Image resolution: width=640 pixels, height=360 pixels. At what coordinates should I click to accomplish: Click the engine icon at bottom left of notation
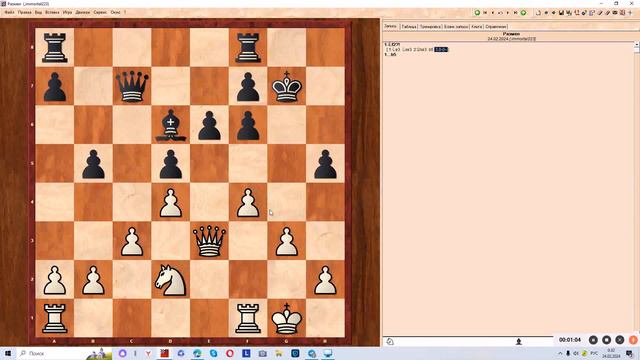[390, 341]
